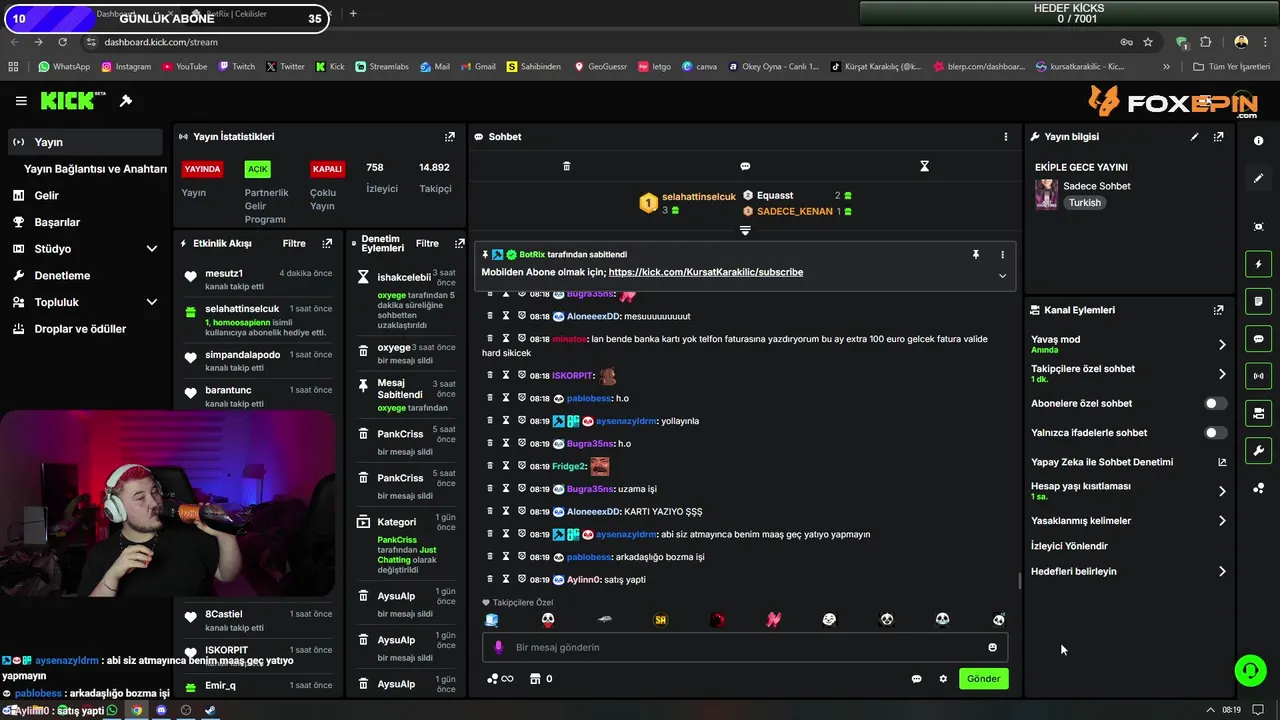Click the trash clear-chat icon
The width and height of the screenshot is (1280, 720).
coord(566,166)
